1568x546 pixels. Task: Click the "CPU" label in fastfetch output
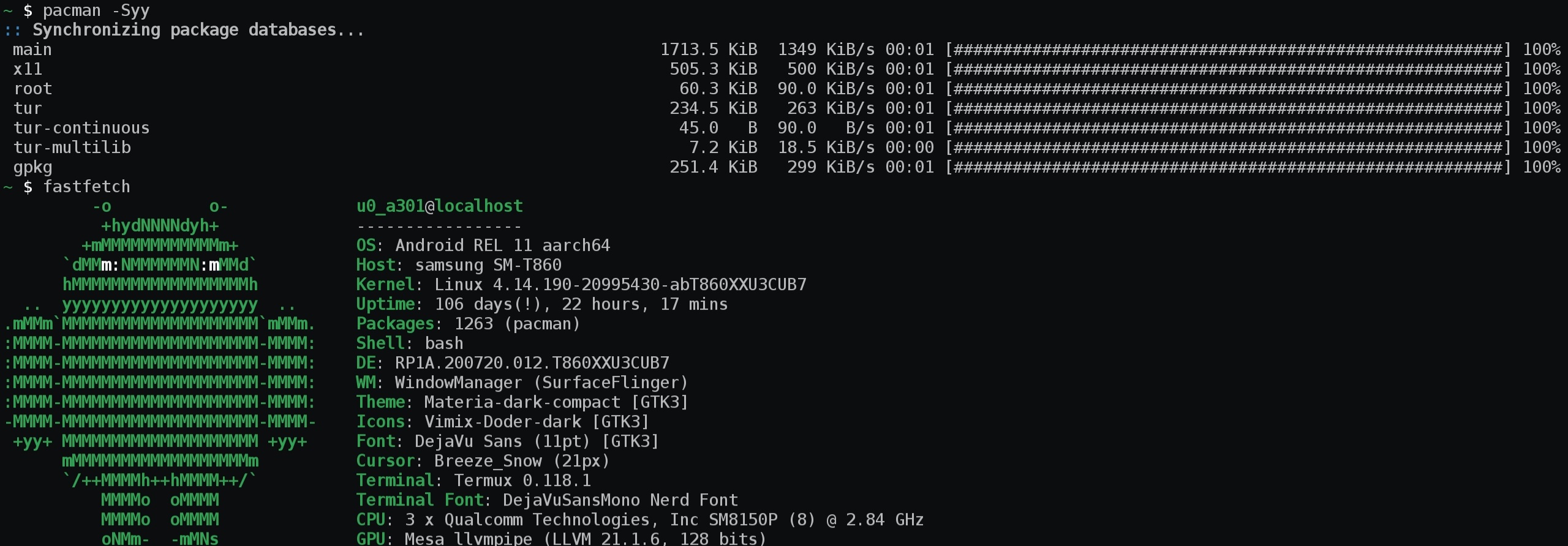[x=371, y=520]
